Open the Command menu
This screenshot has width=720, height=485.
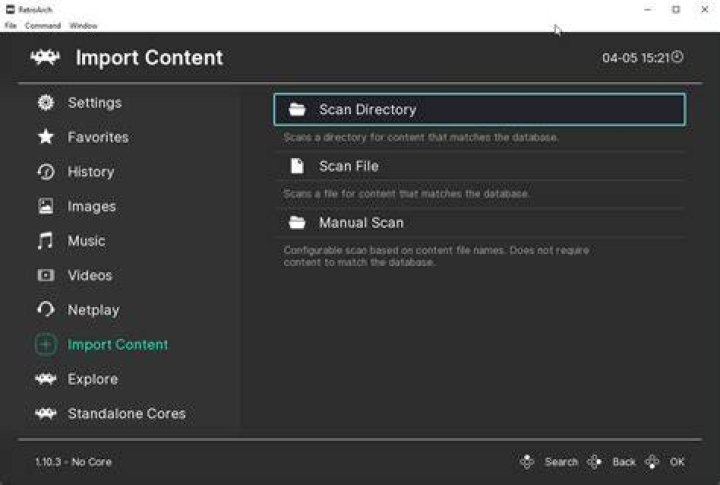coord(43,26)
